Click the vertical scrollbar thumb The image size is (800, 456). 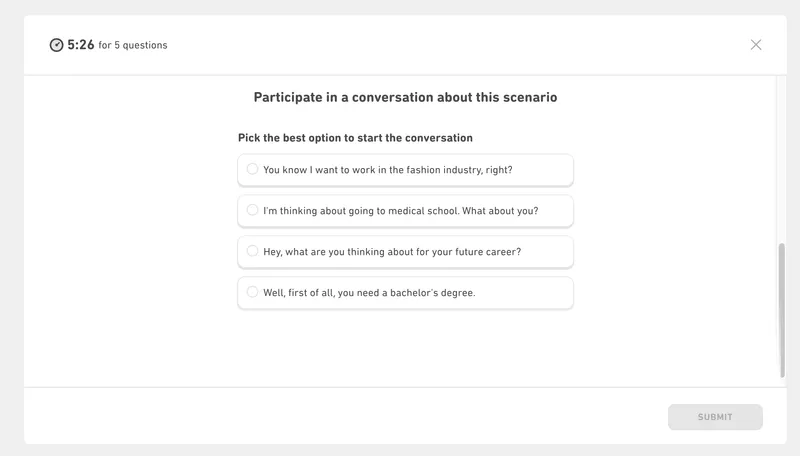pos(782,310)
